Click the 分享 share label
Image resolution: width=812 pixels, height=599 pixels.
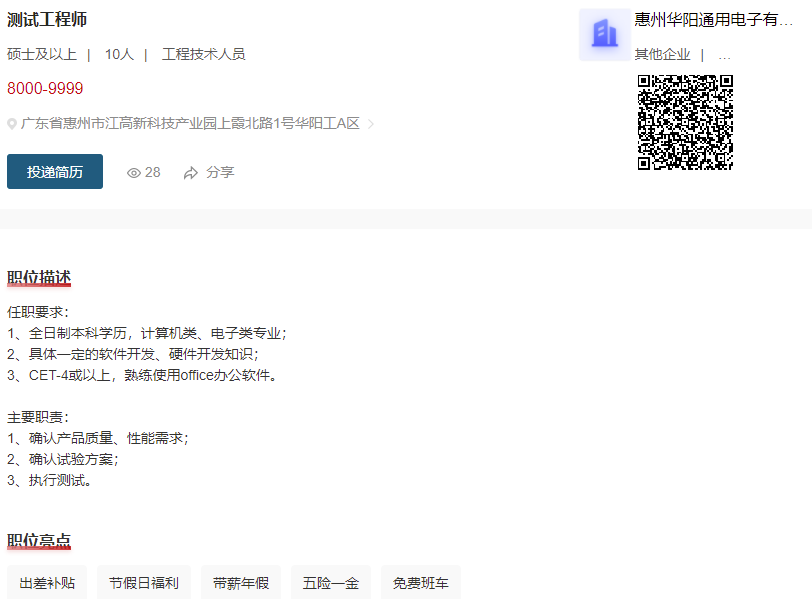click(x=220, y=172)
